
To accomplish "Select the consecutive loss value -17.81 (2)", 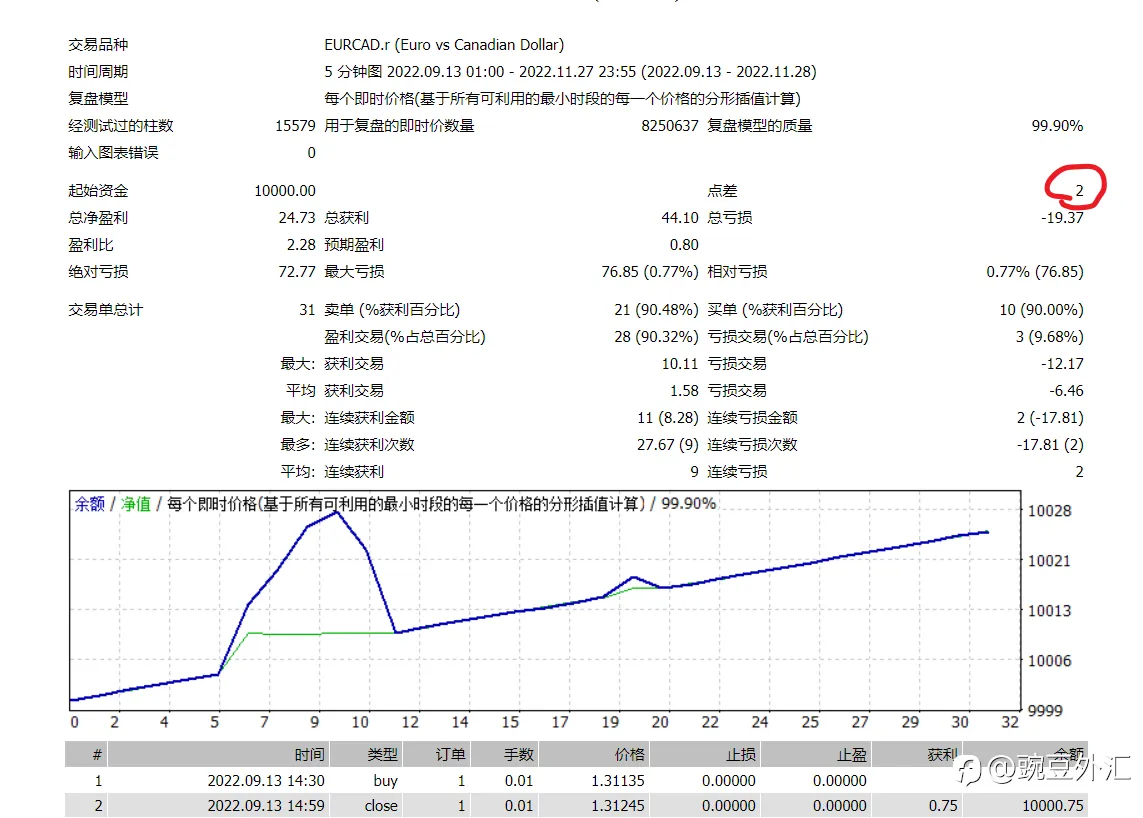I will (x=1050, y=444).
